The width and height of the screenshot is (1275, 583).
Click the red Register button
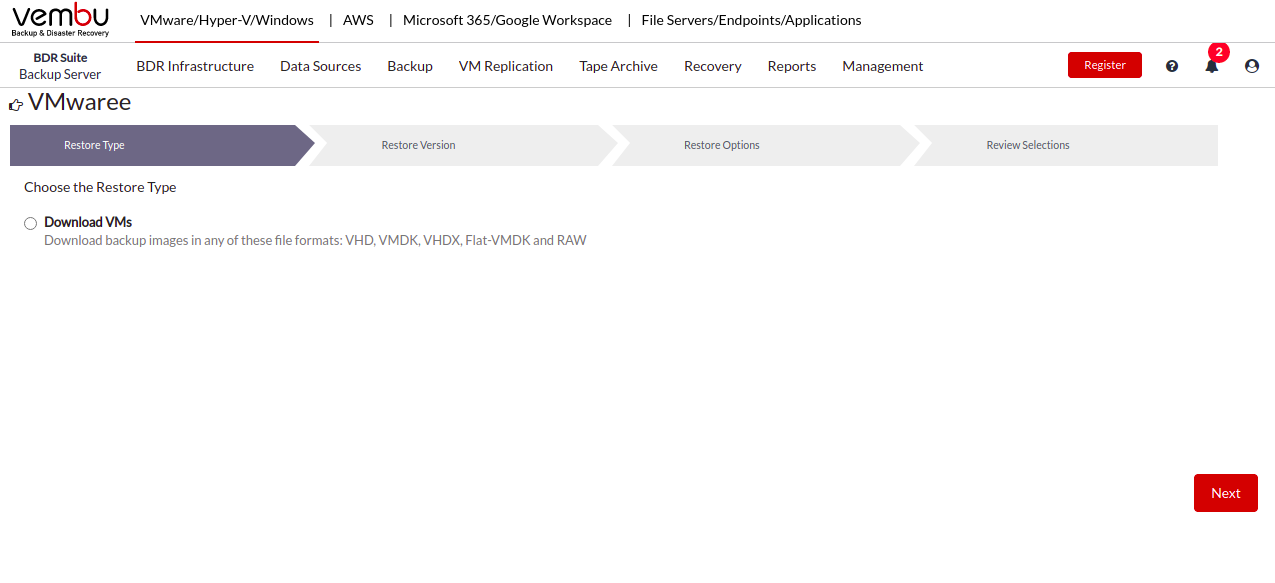click(1105, 65)
